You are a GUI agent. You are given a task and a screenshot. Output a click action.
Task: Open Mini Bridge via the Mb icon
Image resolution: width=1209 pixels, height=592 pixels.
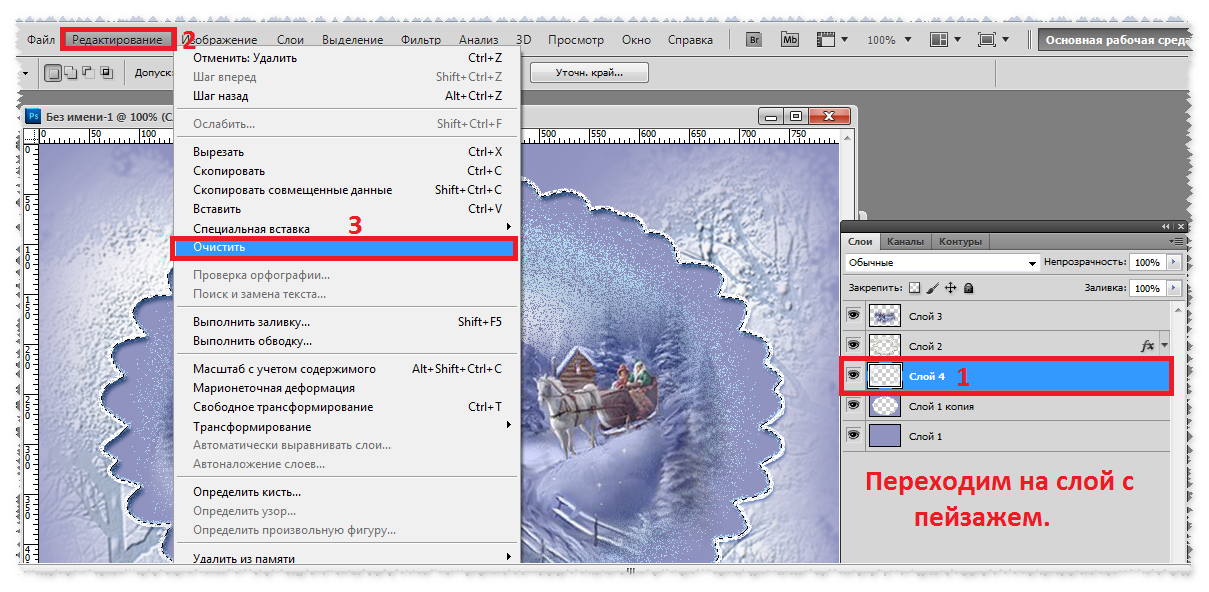coord(790,40)
